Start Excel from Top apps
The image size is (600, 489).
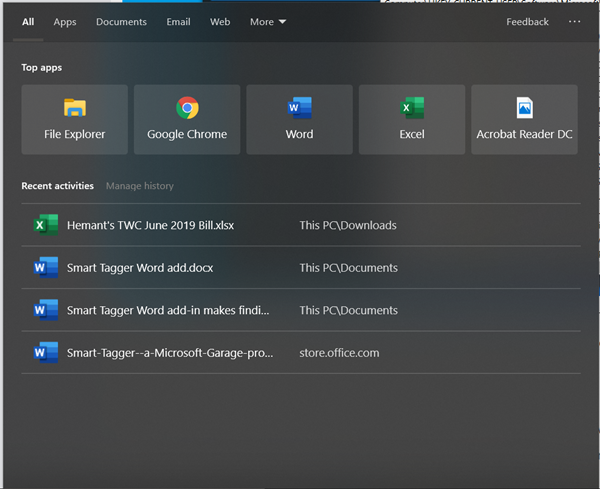pos(412,120)
